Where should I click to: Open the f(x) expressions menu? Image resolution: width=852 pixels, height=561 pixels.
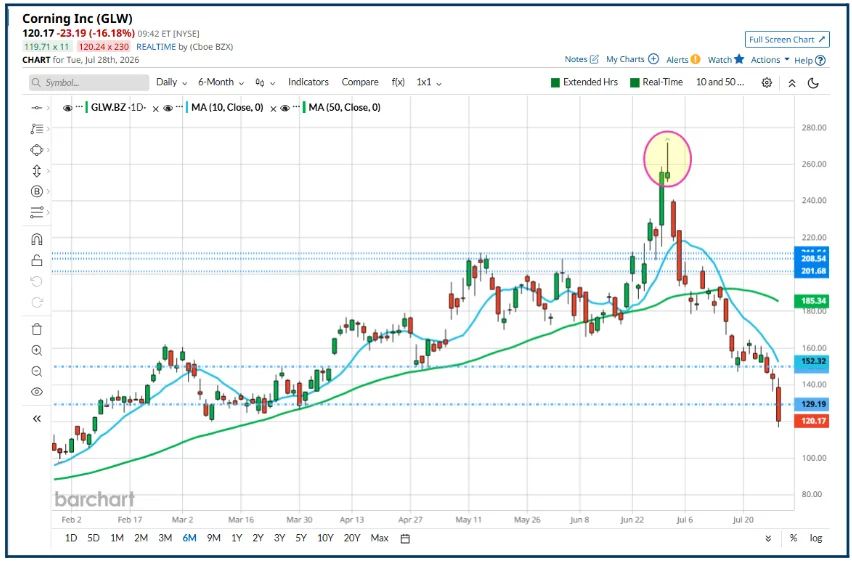[x=398, y=82]
